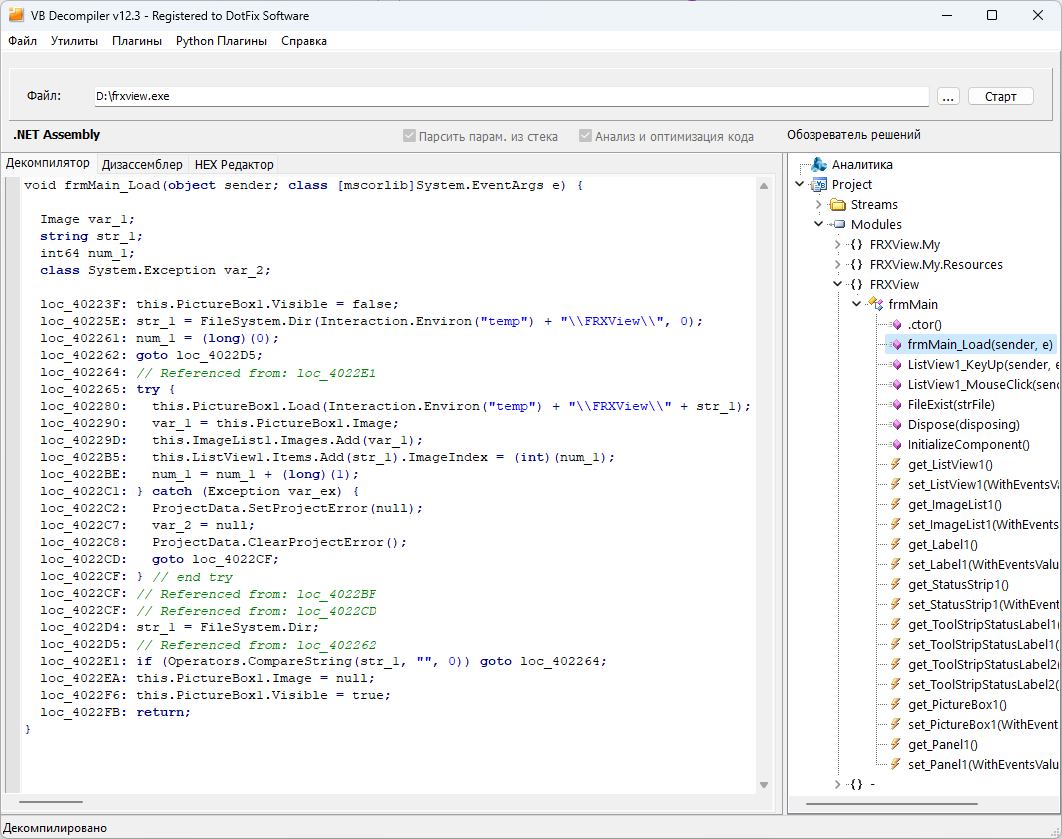The width and height of the screenshot is (1062, 839).
Task: Collapse the Modules tree node
Action: [819, 224]
